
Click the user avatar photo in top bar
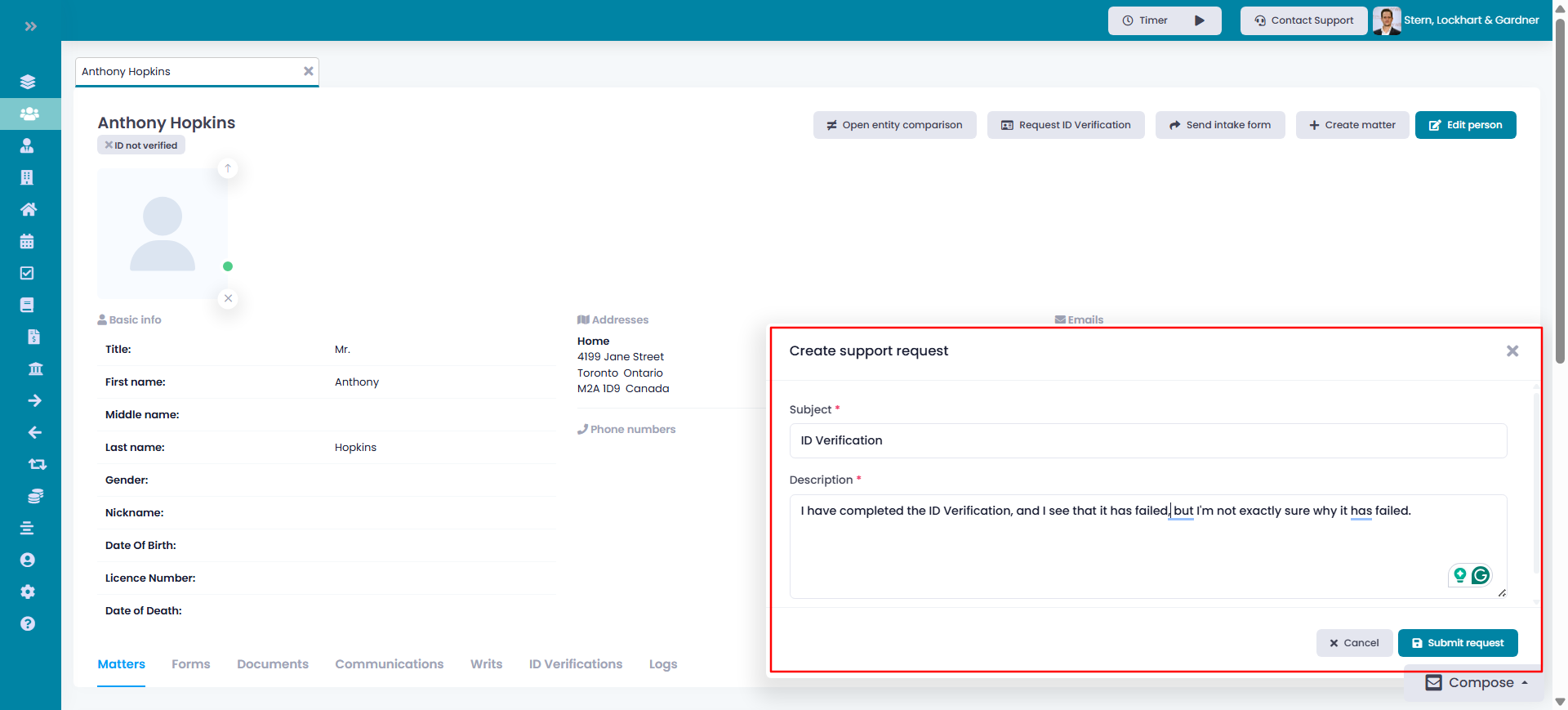click(x=1387, y=20)
